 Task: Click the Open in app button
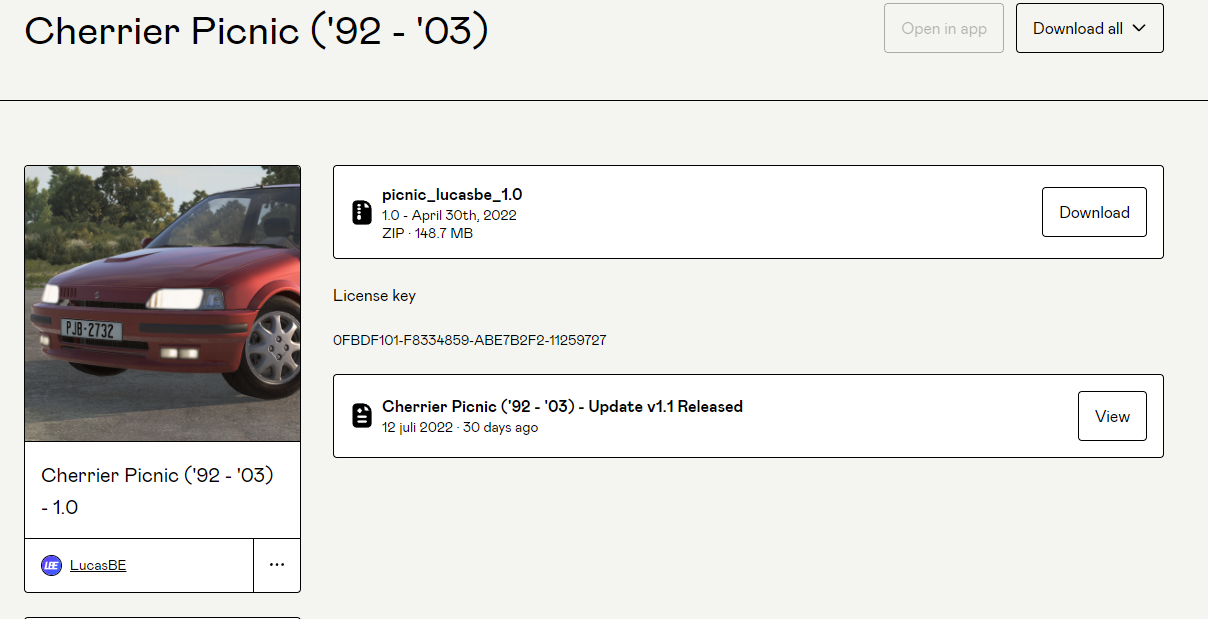tap(943, 28)
